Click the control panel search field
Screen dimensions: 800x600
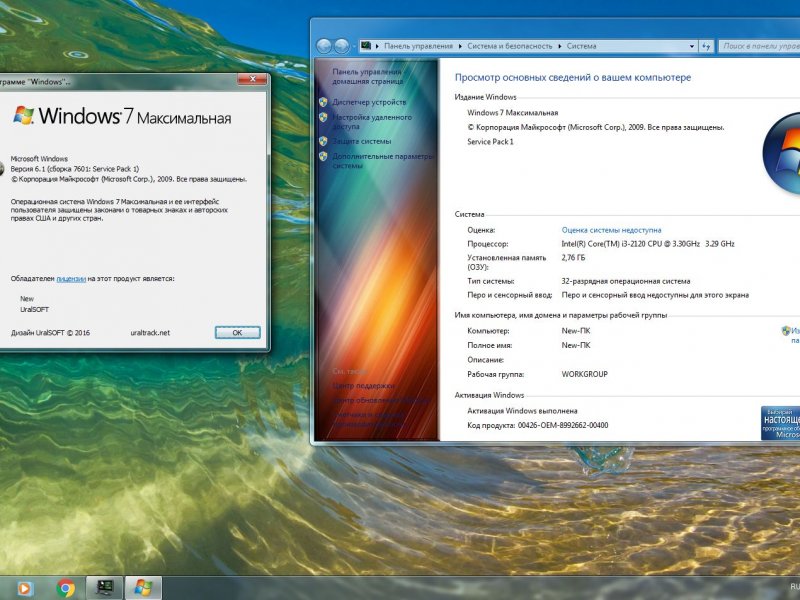(x=759, y=46)
